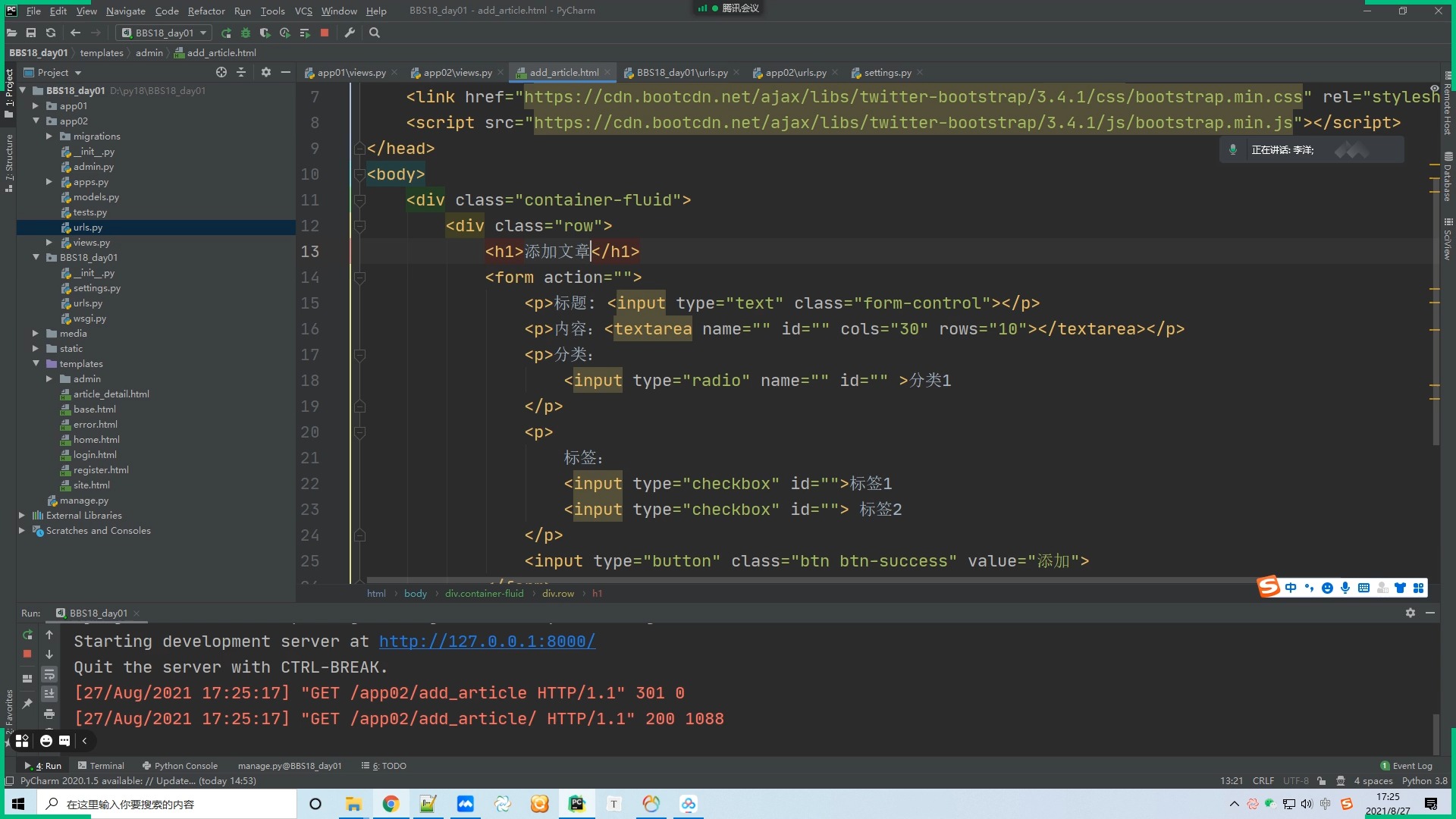Switch to the app01\views.py tab
The height and width of the screenshot is (819, 1456).
[x=351, y=72]
